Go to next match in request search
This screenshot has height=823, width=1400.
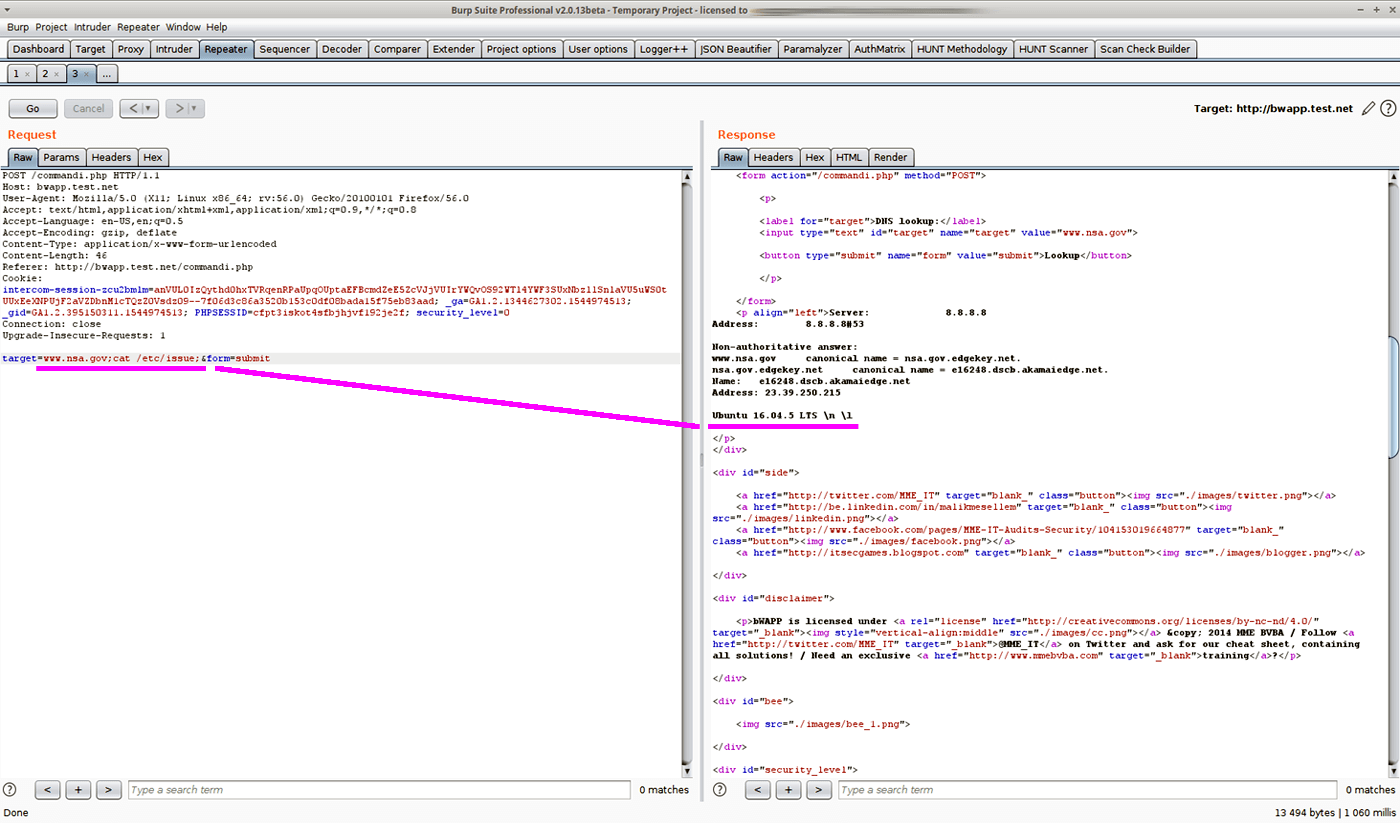(109, 790)
